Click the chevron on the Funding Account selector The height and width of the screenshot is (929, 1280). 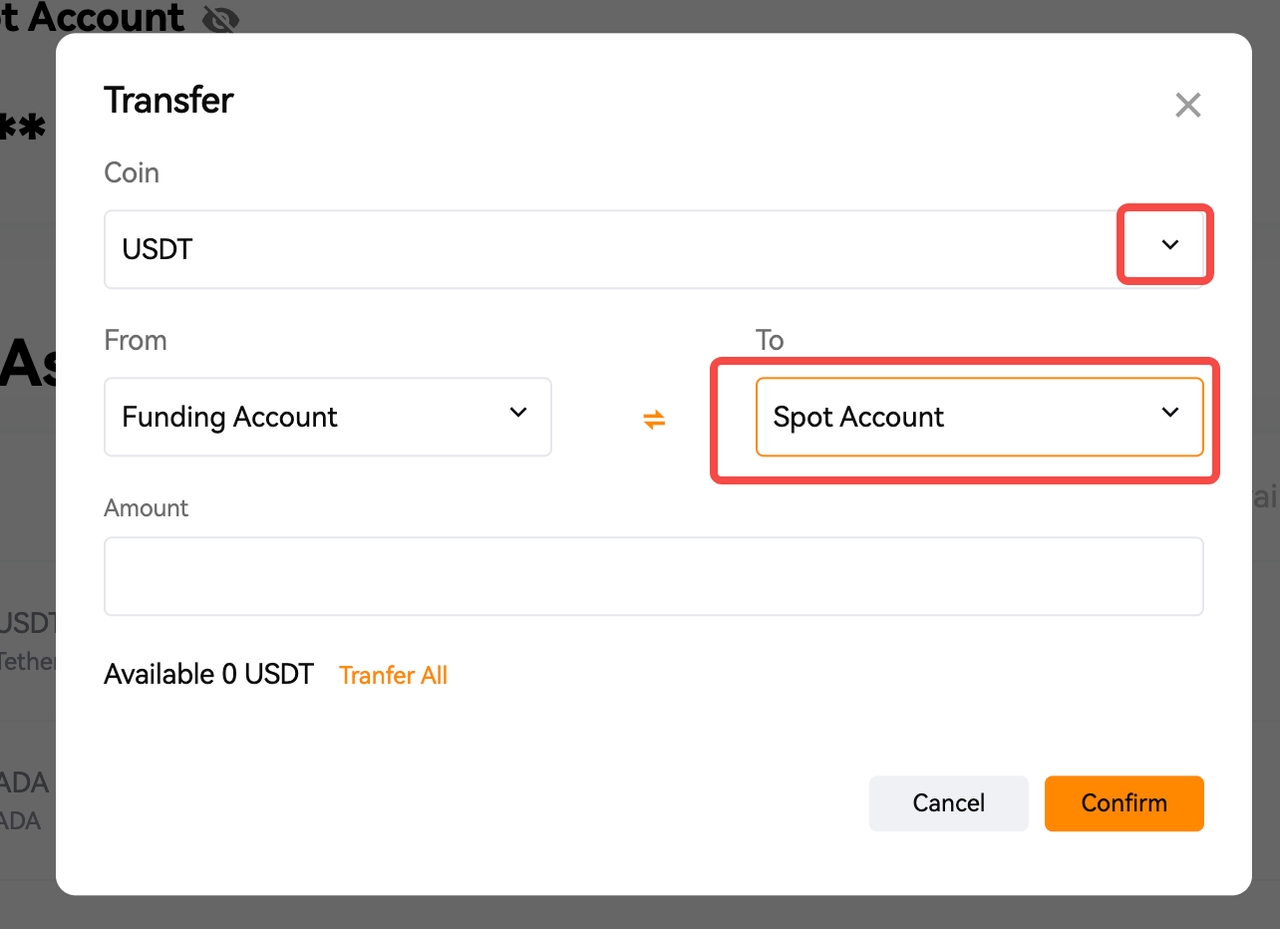pyautogui.click(x=519, y=411)
